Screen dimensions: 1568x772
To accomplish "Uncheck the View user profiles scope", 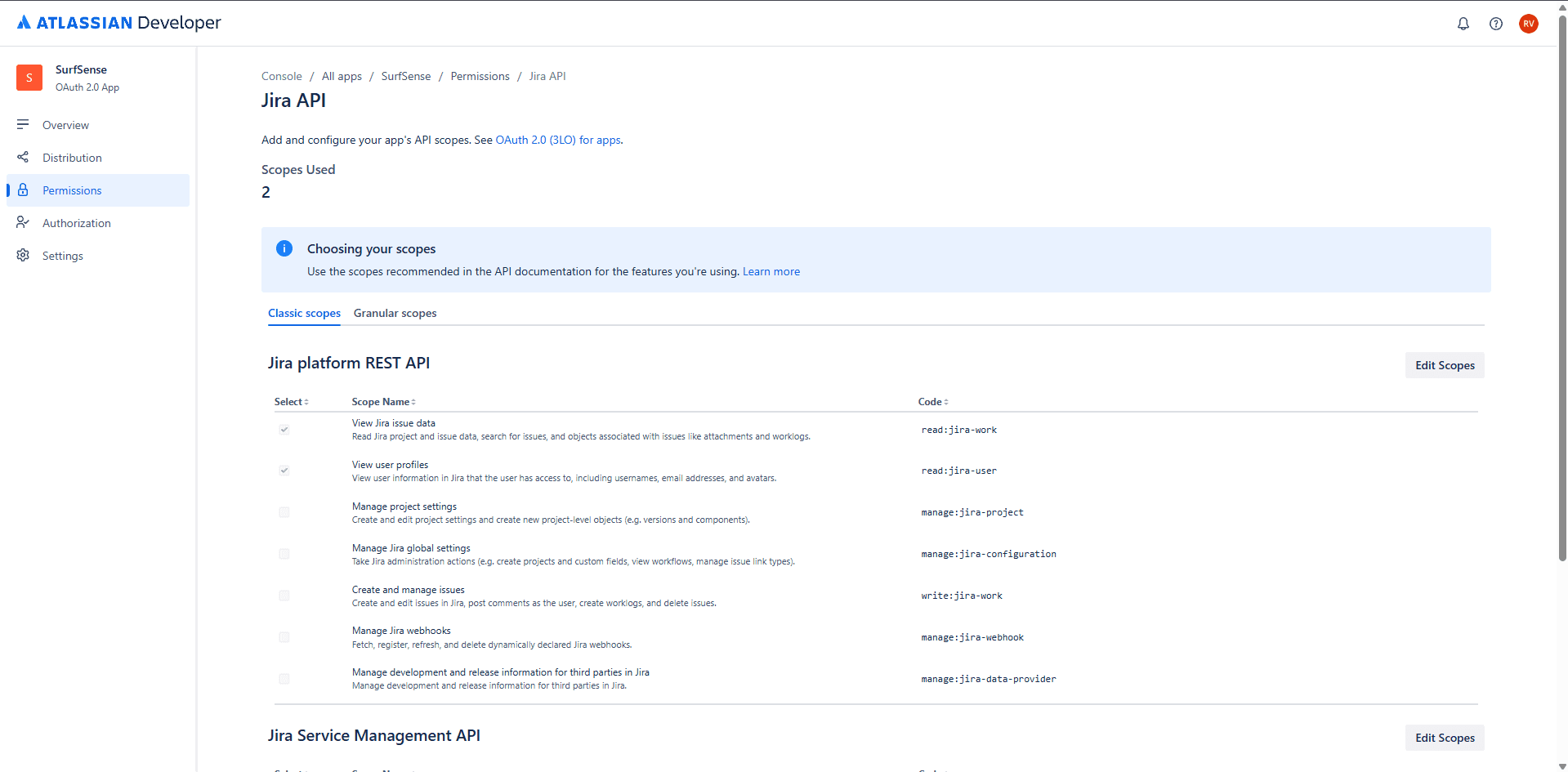I will click(284, 471).
